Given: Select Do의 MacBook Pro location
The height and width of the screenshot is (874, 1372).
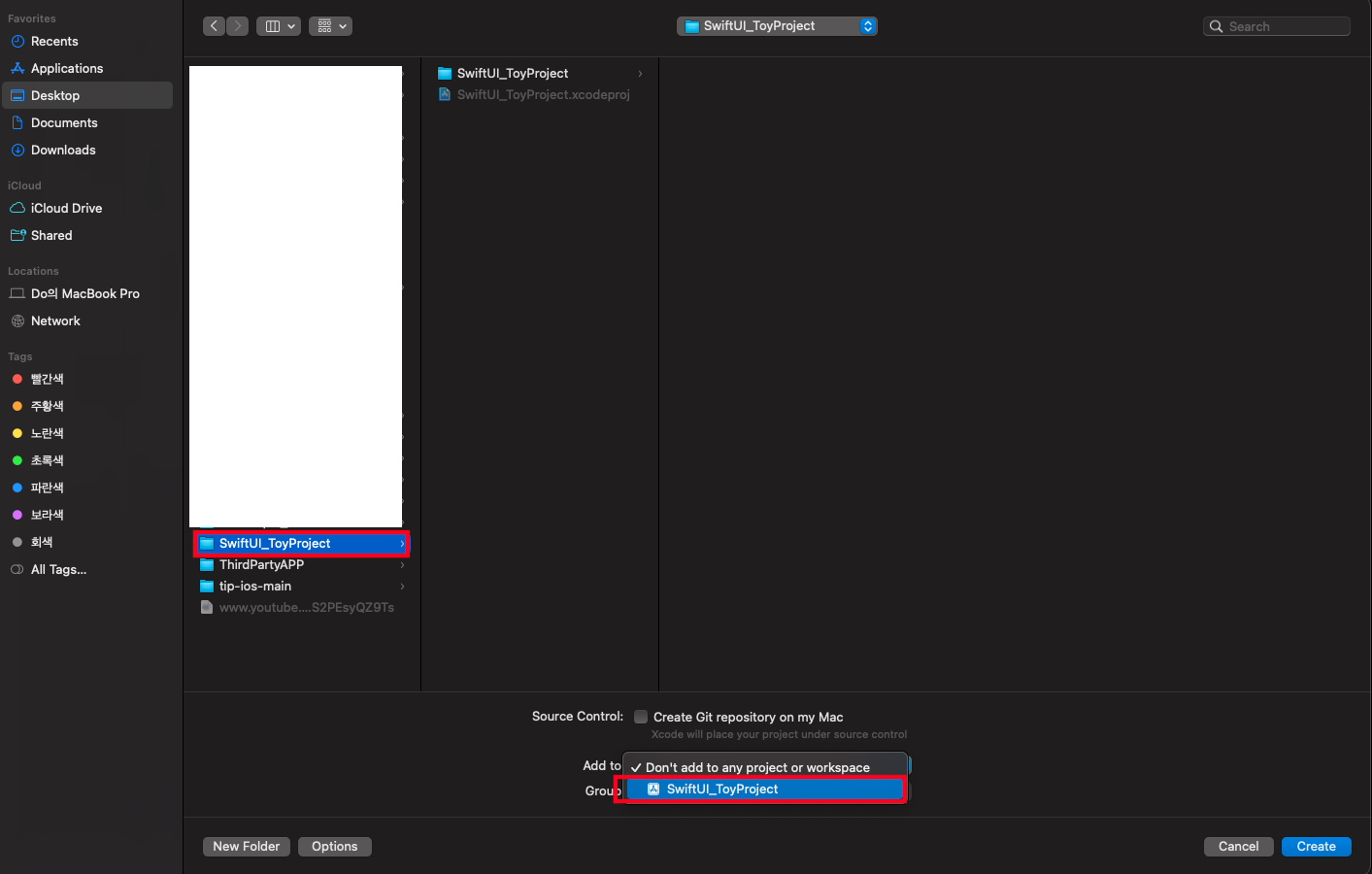Looking at the screenshot, I should coord(85,294).
